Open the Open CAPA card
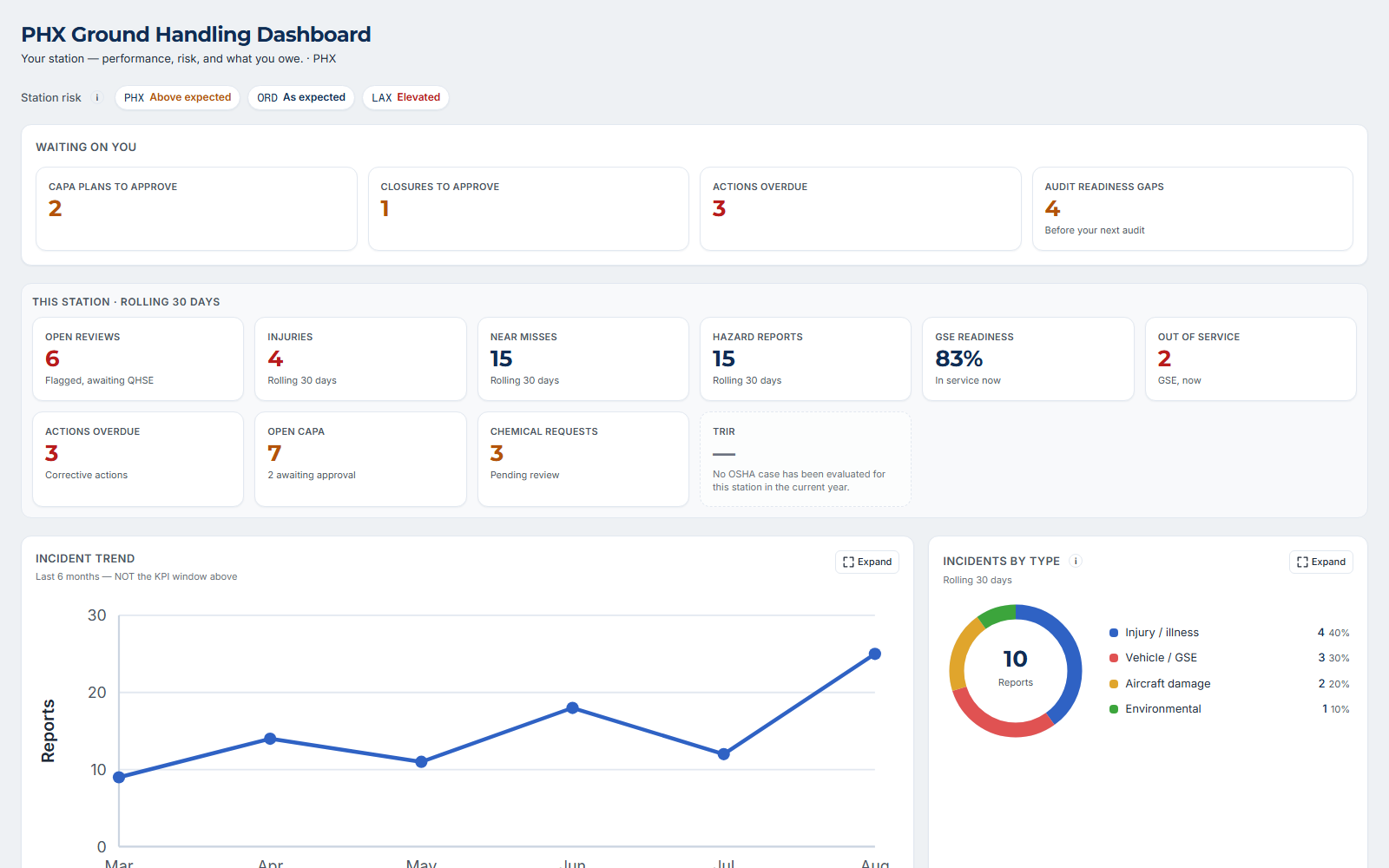The height and width of the screenshot is (868, 1389). [360, 459]
